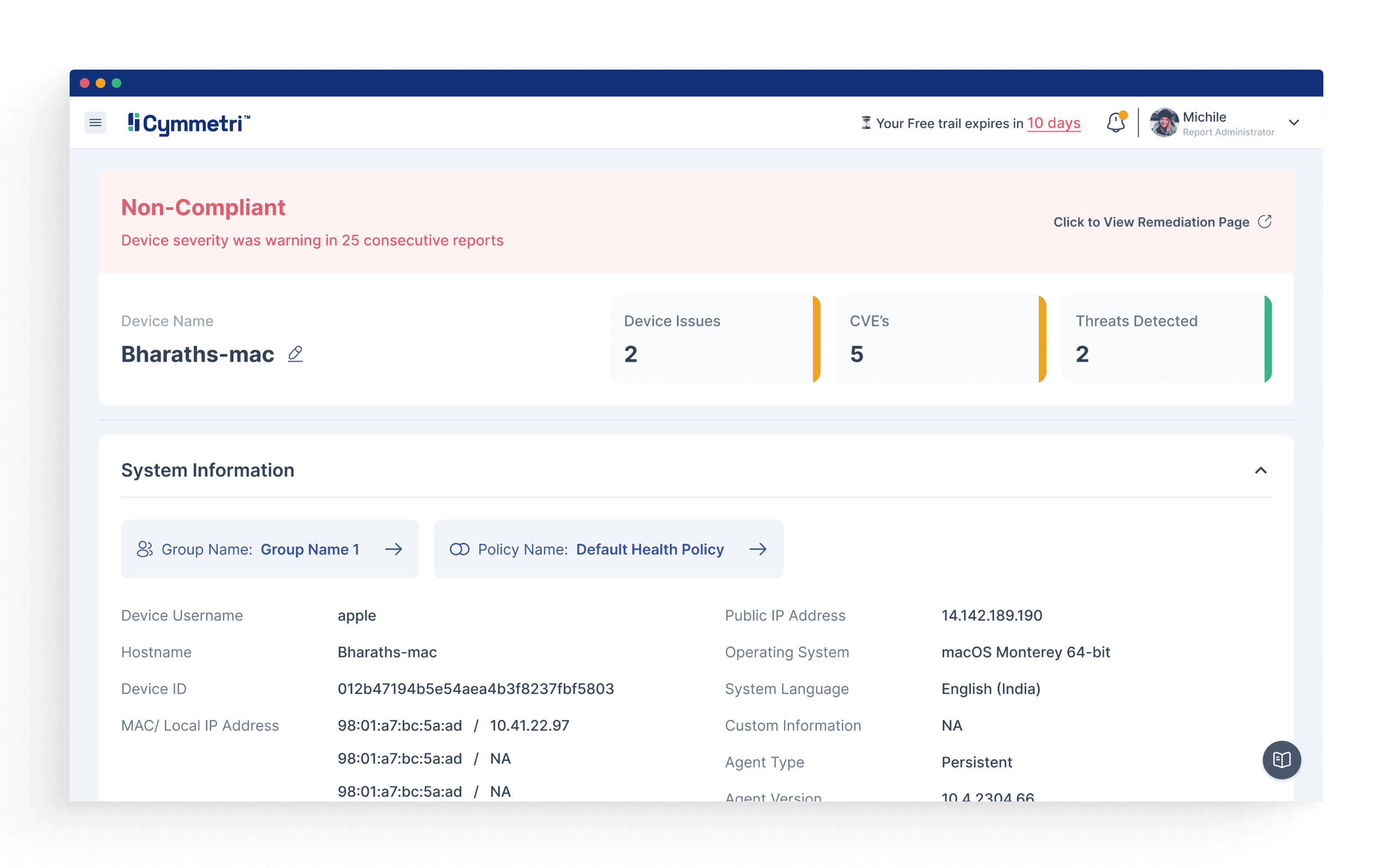
Task: Click Michile's profile avatar
Action: tap(1164, 123)
